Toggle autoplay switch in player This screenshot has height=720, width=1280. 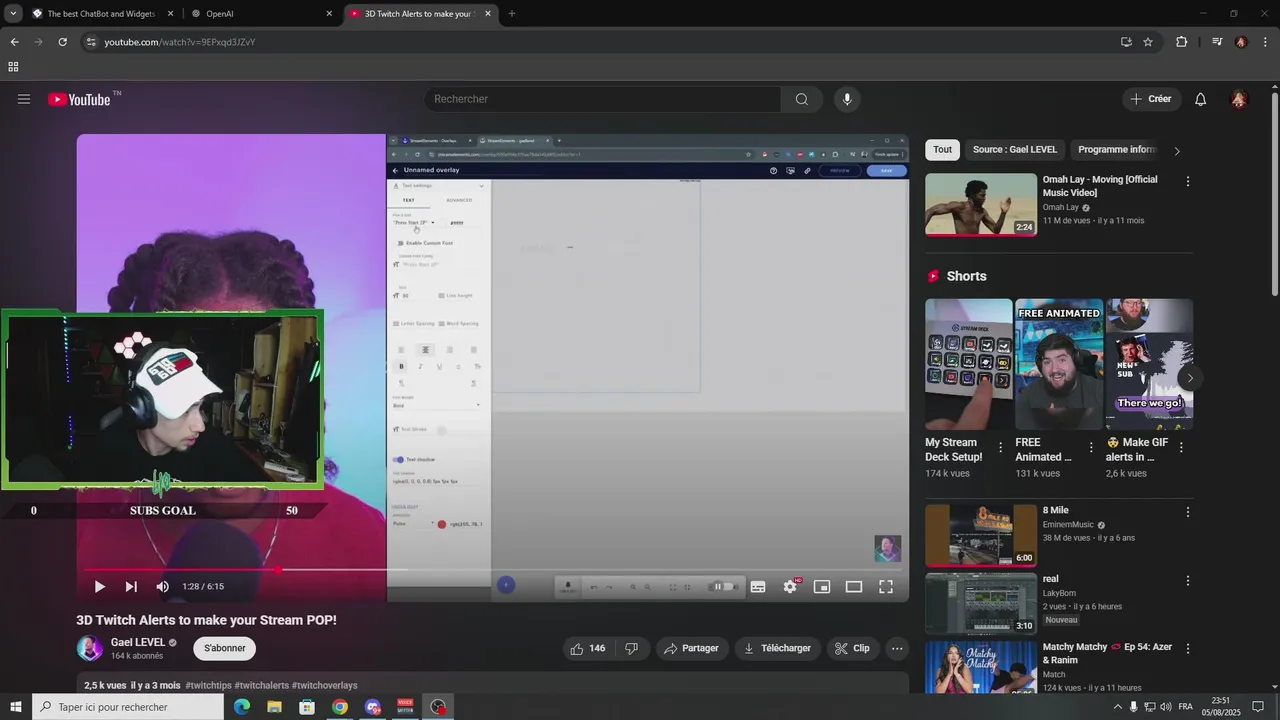point(723,587)
